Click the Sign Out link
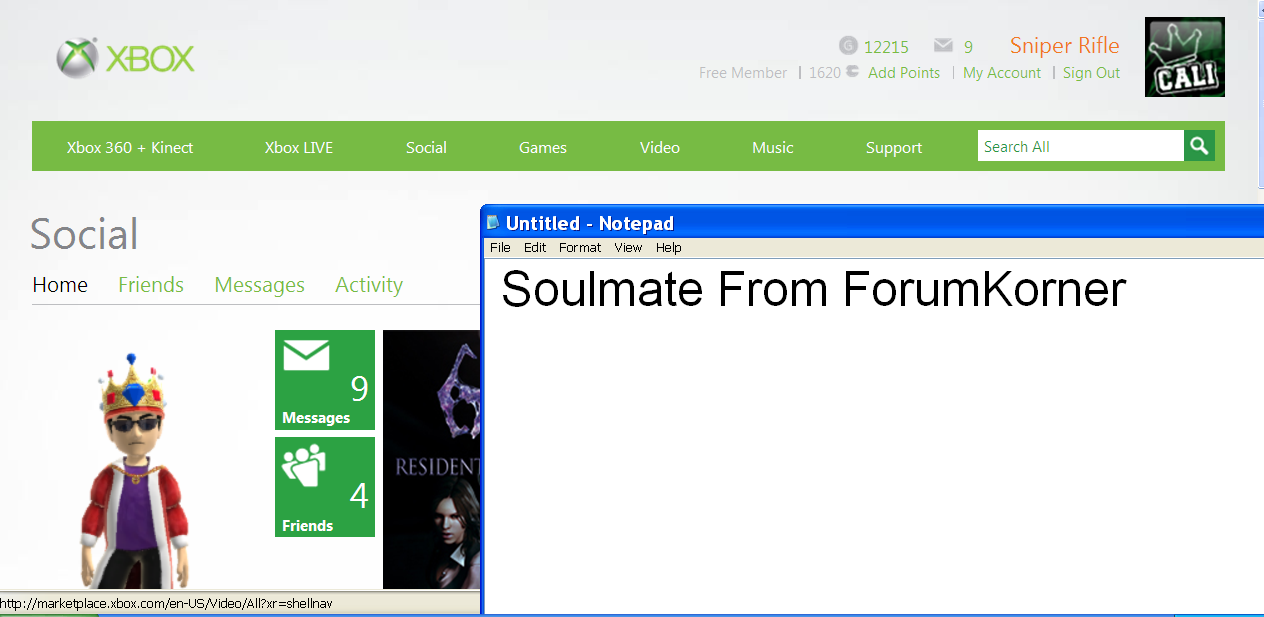Screen dimensions: 1264x617 (x=1091, y=73)
